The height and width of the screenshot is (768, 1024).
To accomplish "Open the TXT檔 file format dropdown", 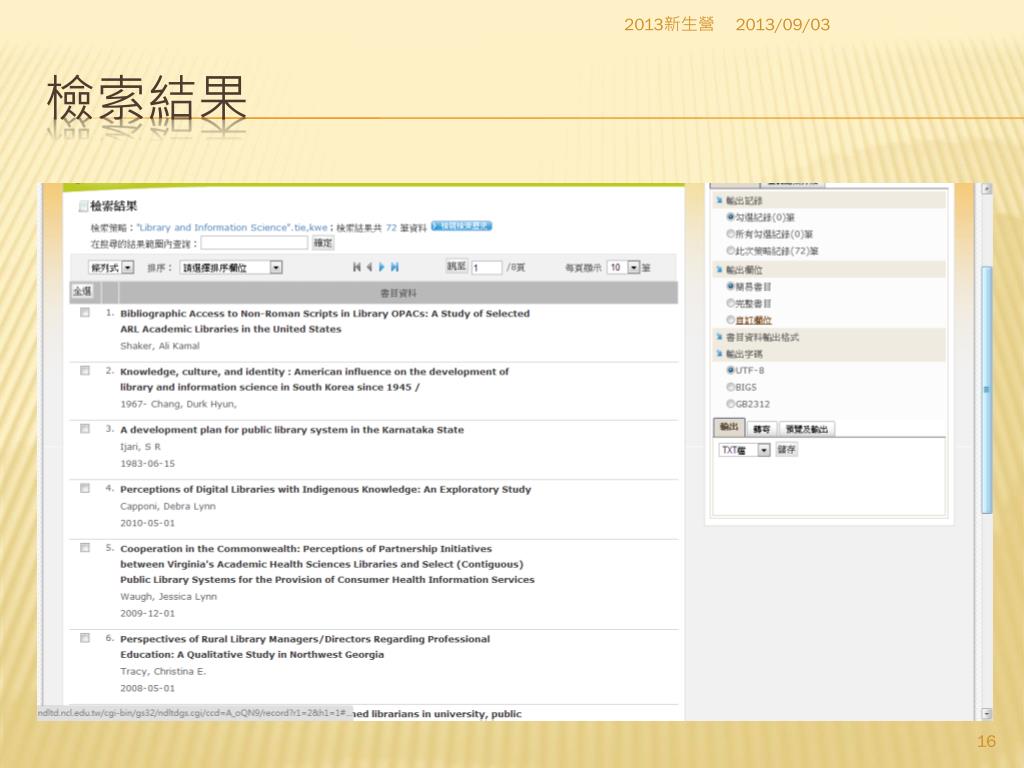I will tap(744, 450).
